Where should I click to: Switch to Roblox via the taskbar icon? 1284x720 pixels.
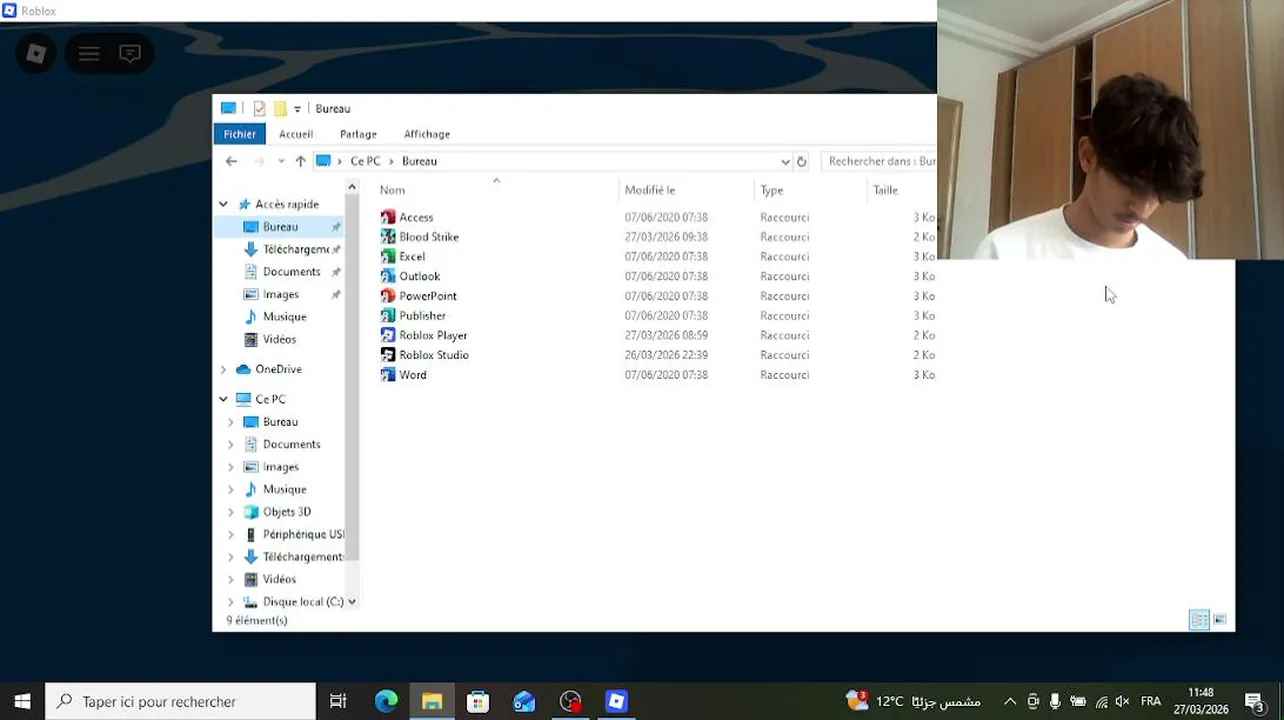[616, 701]
